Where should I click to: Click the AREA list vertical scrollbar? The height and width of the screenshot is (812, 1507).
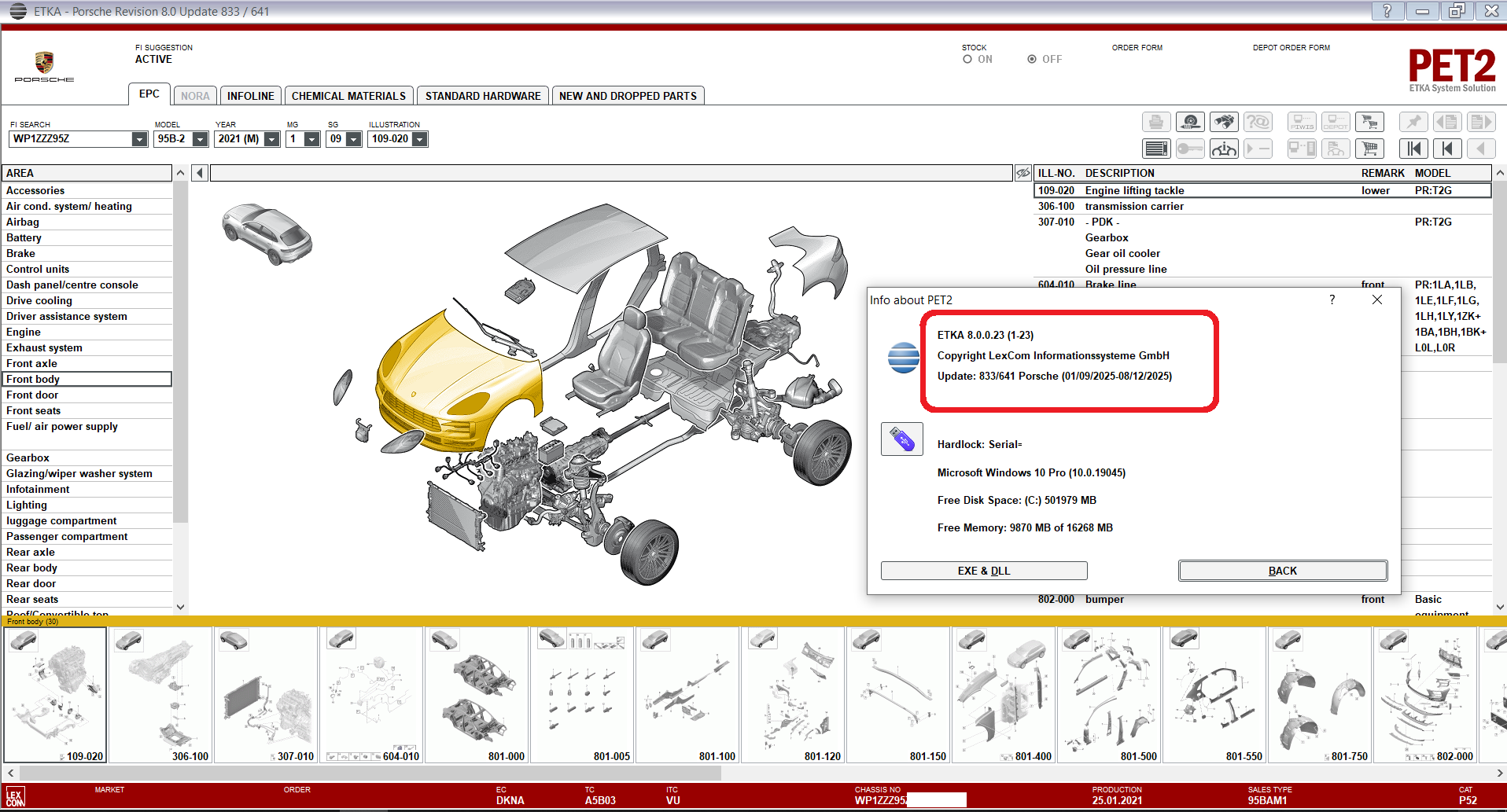pos(181,351)
